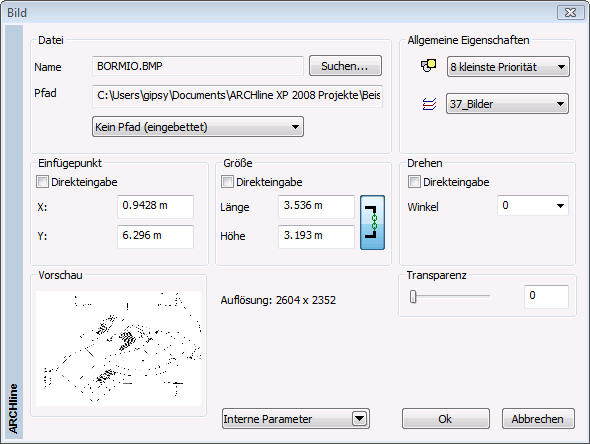The width and height of the screenshot is (590, 444).
Task: Enable Direkteingabe under Einfügepunkt
Action: coord(42,182)
